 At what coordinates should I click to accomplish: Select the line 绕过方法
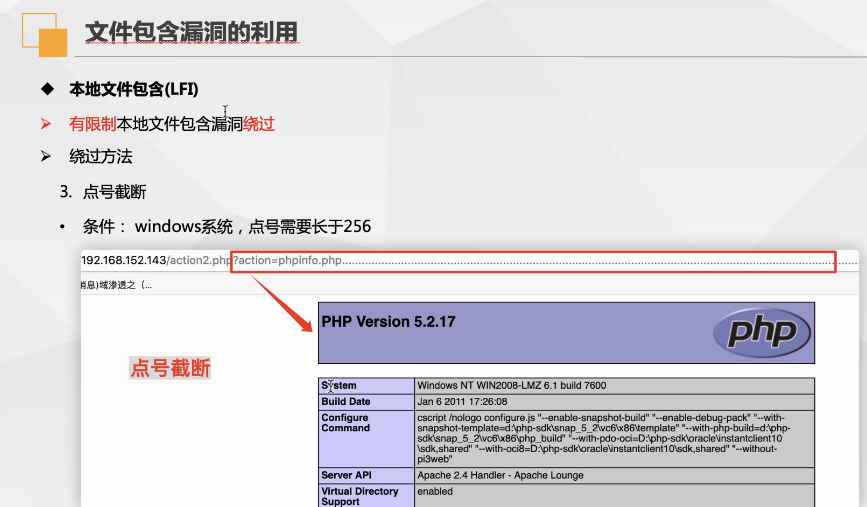click(x=101, y=156)
